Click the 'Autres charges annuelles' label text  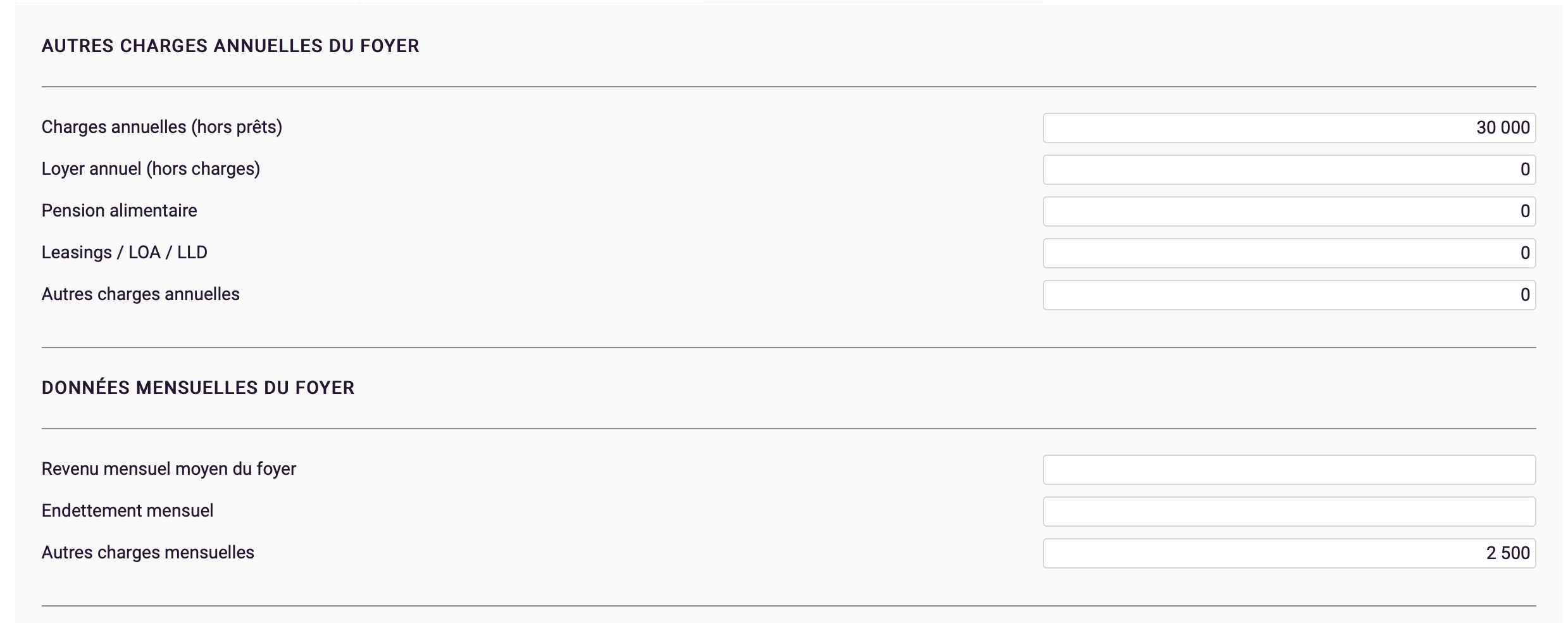[140, 294]
